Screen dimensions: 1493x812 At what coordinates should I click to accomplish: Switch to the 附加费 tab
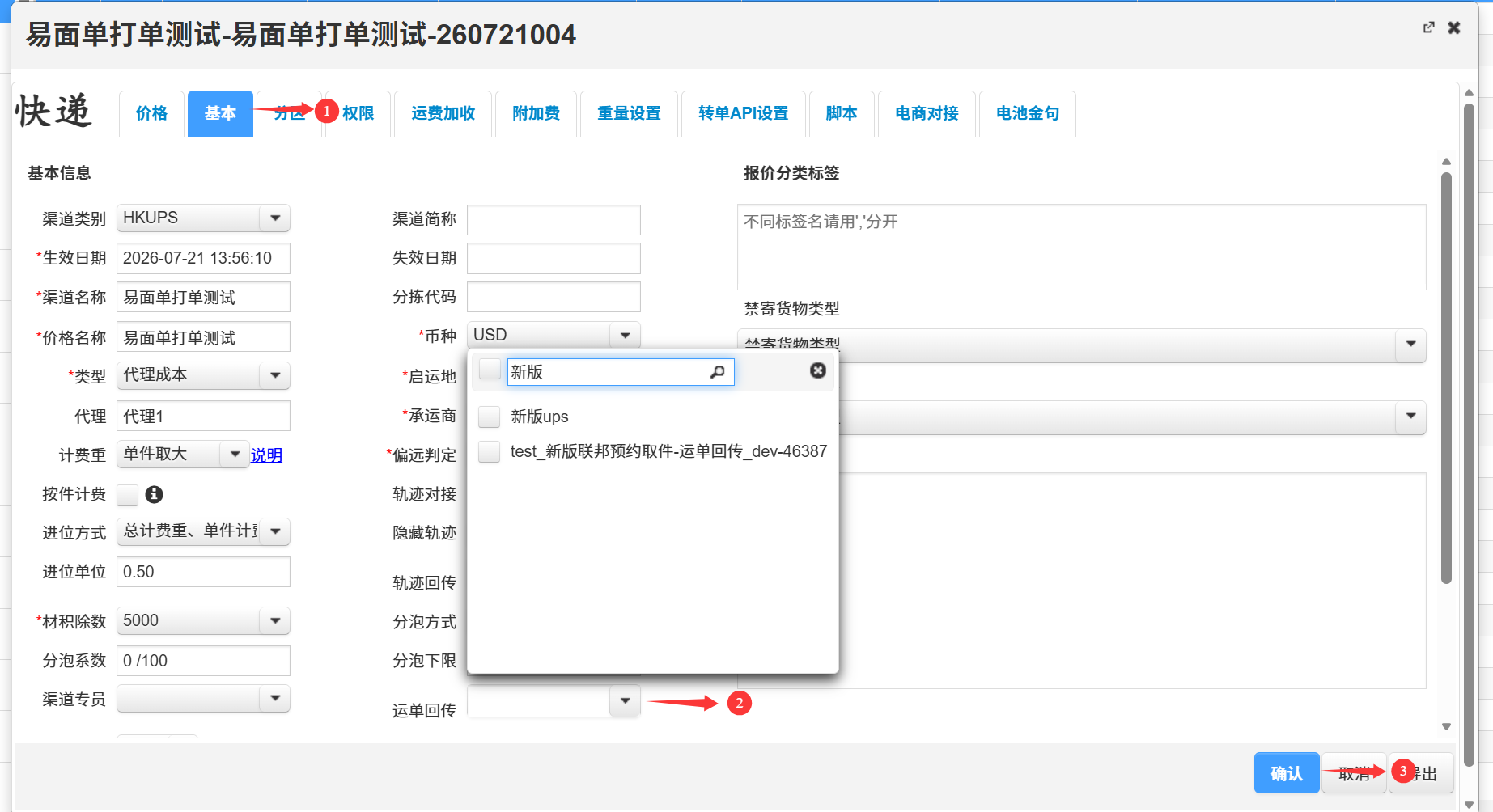point(536,113)
